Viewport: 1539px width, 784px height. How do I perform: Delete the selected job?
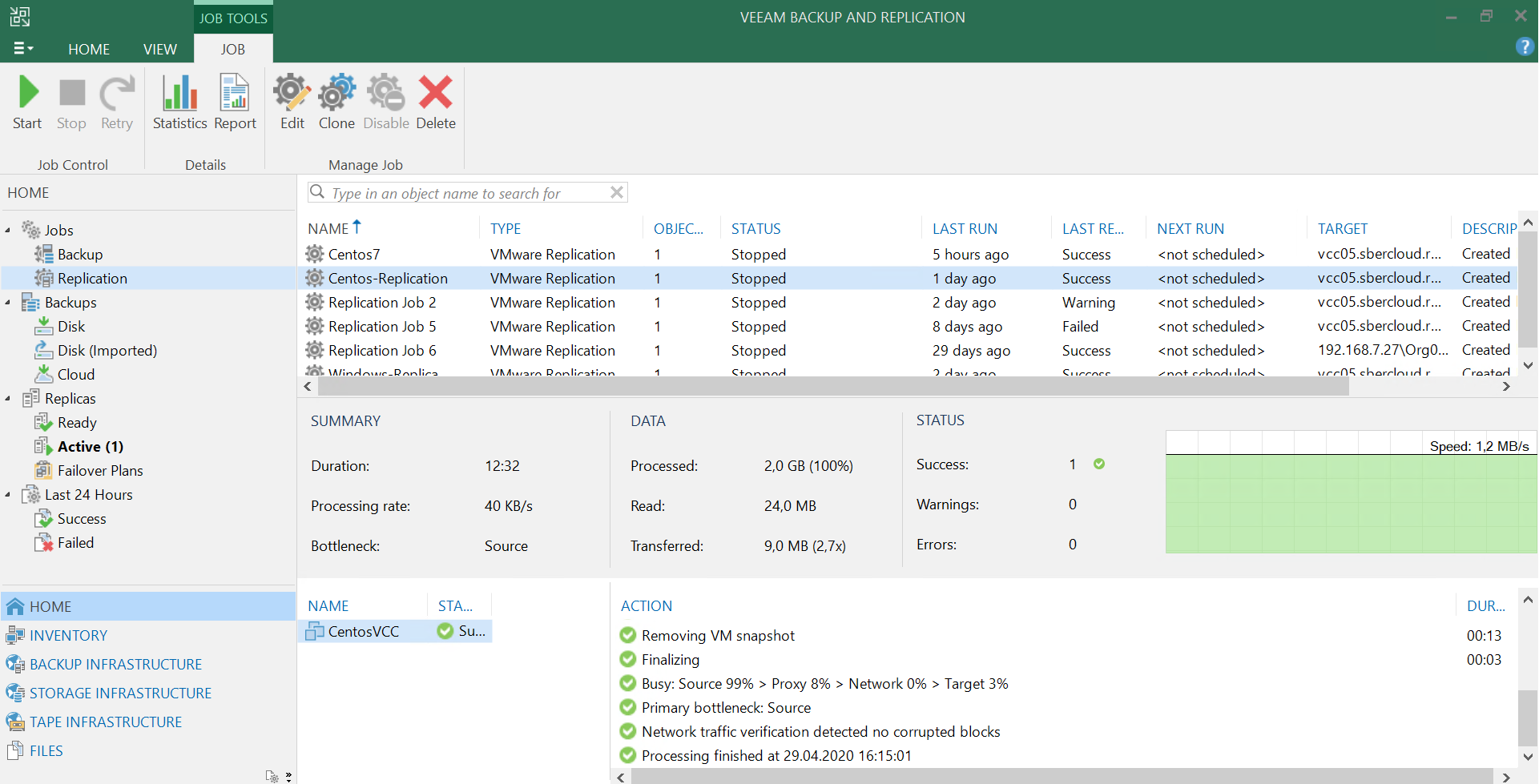[x=436, y=103]
